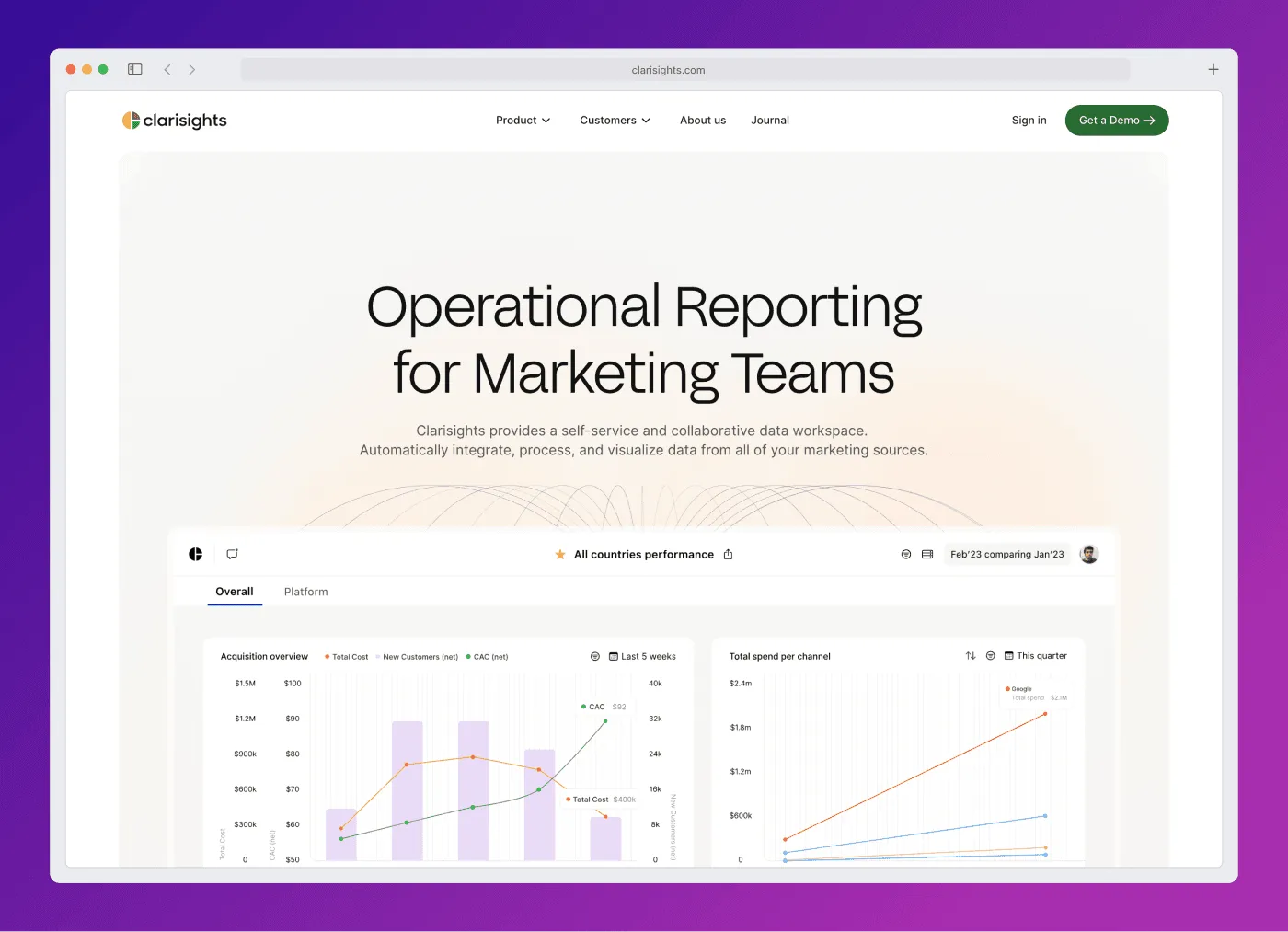1288x932 pixels.
Task: Go forward with the browser forward arrow
Action: point(192,69)
